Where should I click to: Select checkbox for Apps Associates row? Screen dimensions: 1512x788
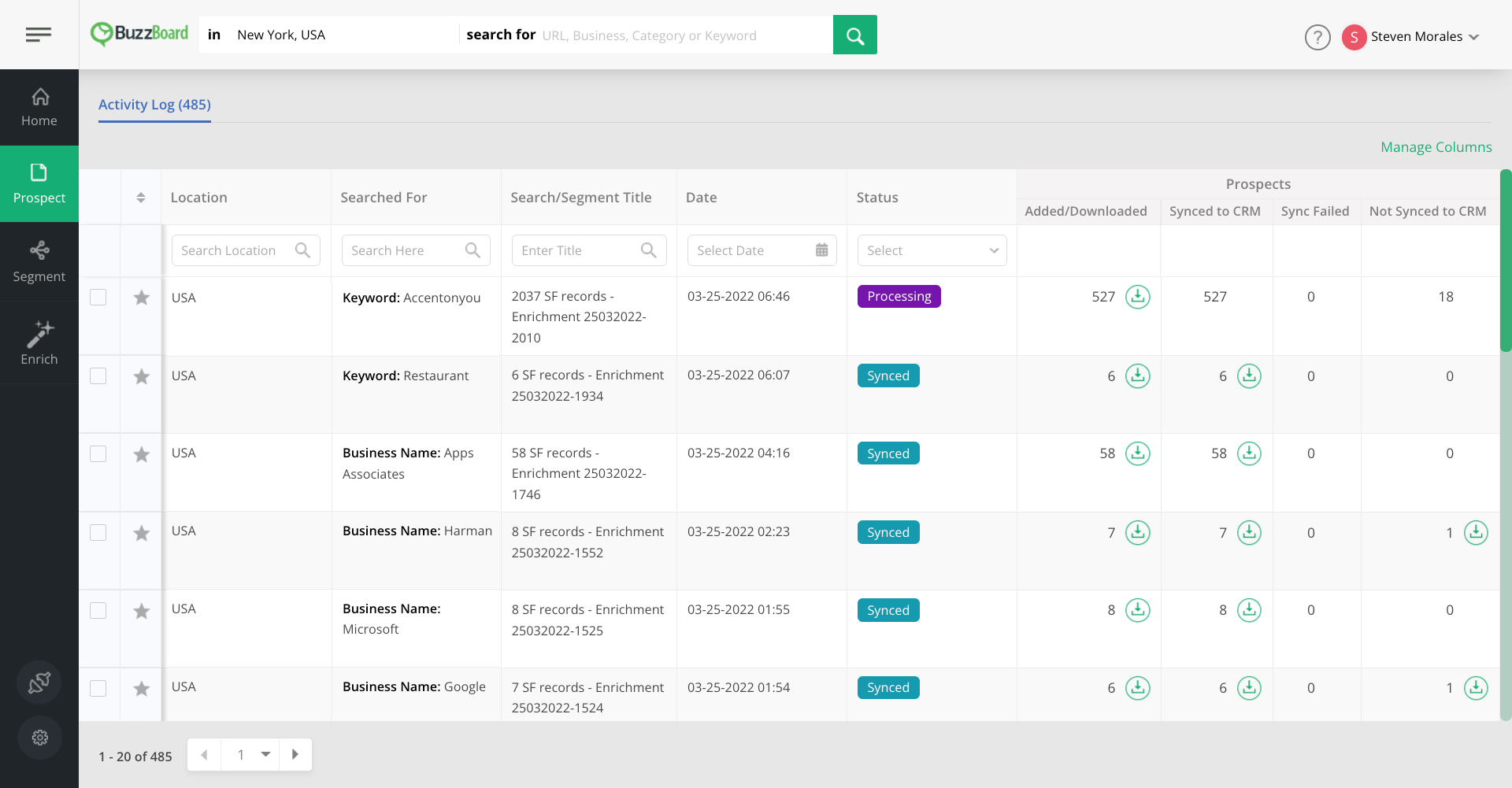tap(98, 453)
